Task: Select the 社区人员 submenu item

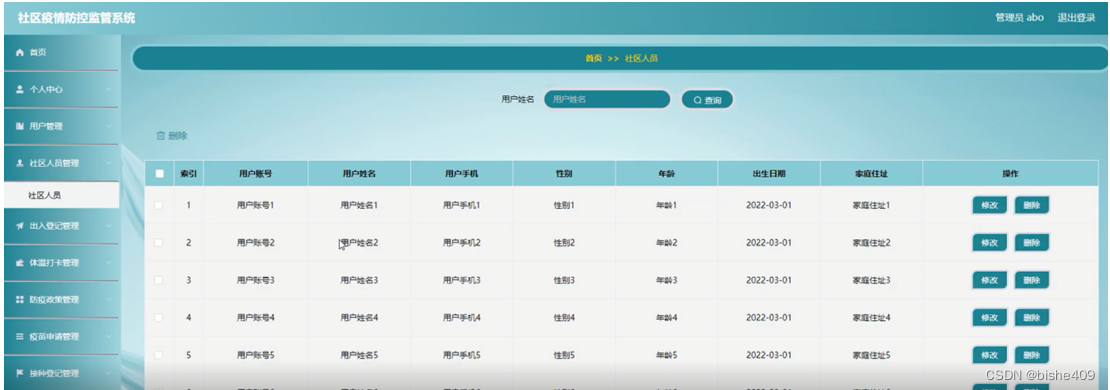Action: [62, 195]
